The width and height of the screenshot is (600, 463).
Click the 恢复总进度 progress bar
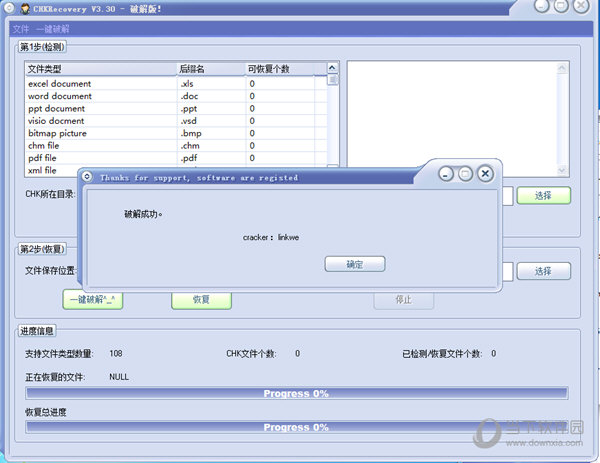[297, 427]
